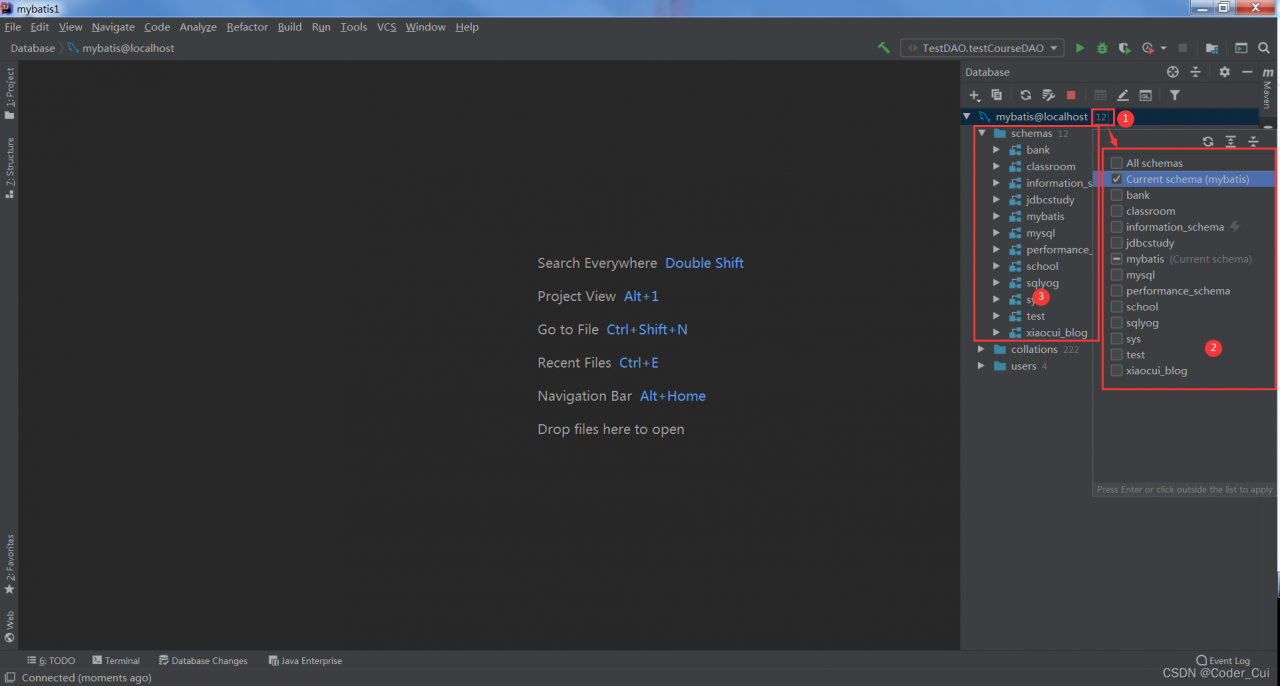1280x686 pixels.
Task: Refresh the schema list popup
Action: [1208, 142]
